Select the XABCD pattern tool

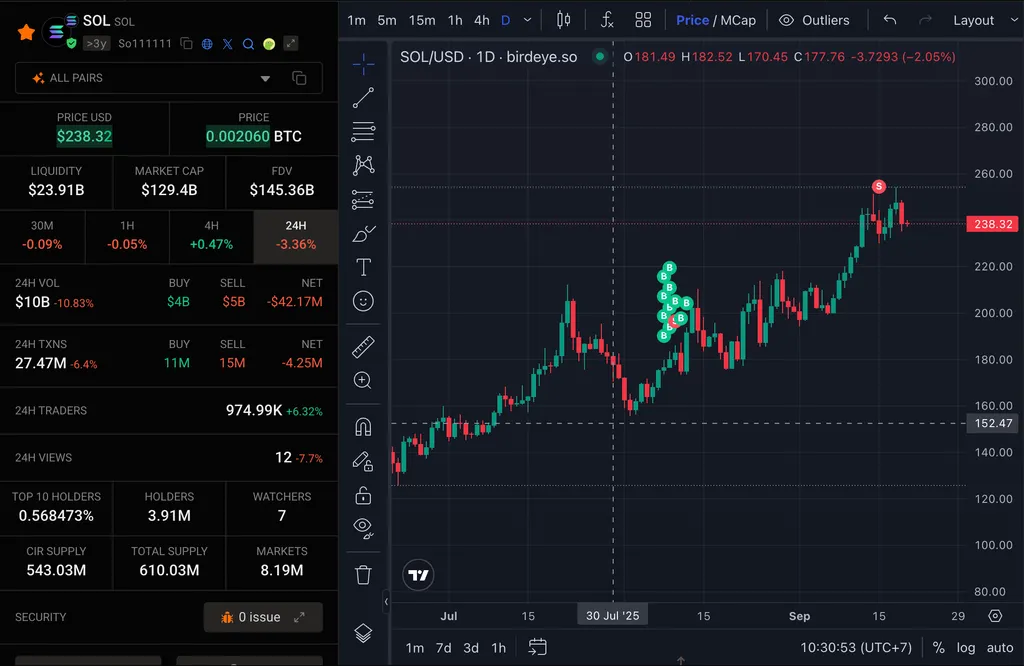(363, 165)
